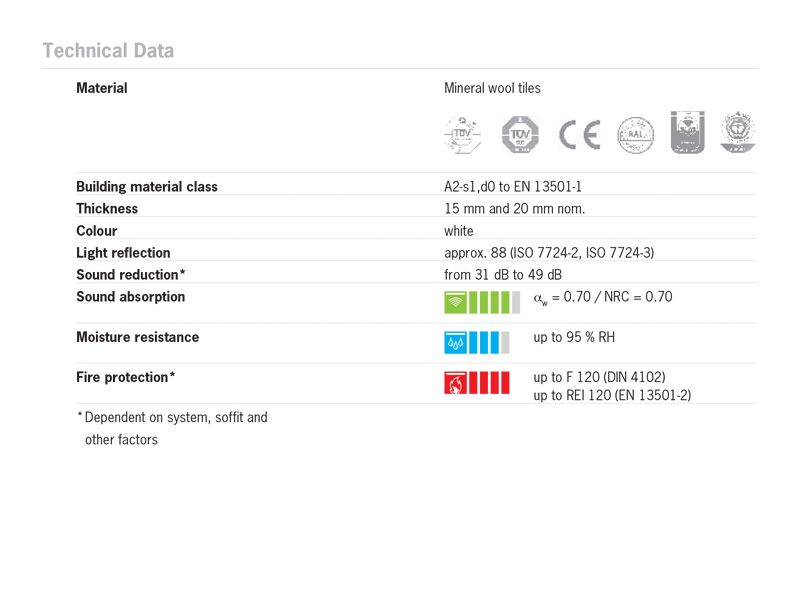
Task: Click the blue moisture droplets icon
Action: point(455,342)
